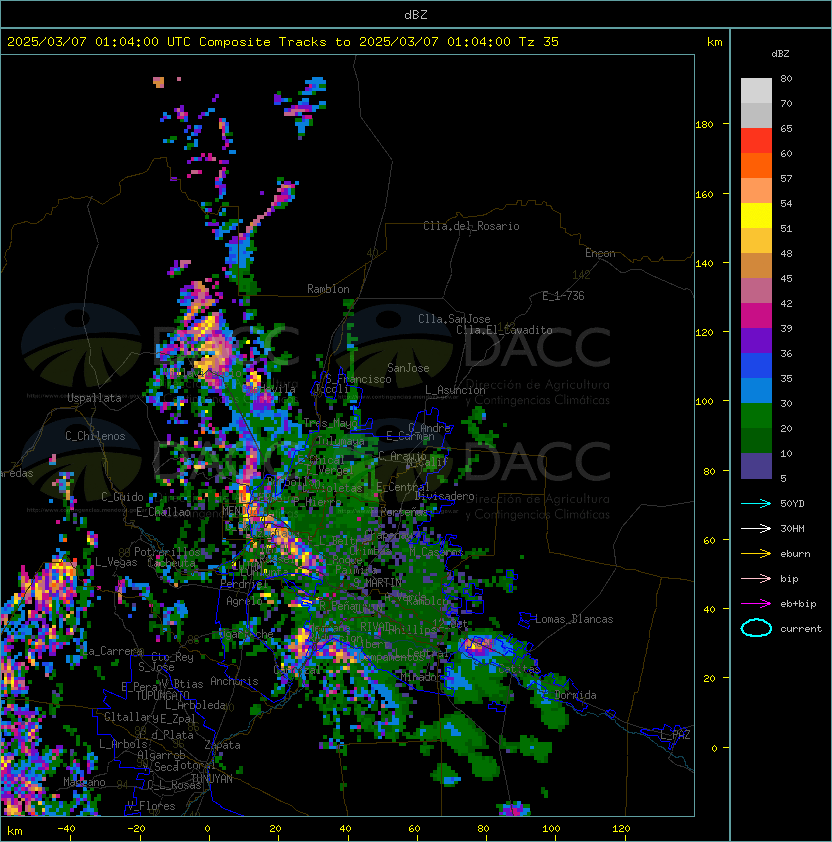The height and width of the screenshot is (842, 832).
Task: Click the white 30HM arrow in legend
Action: coord(756,529)
